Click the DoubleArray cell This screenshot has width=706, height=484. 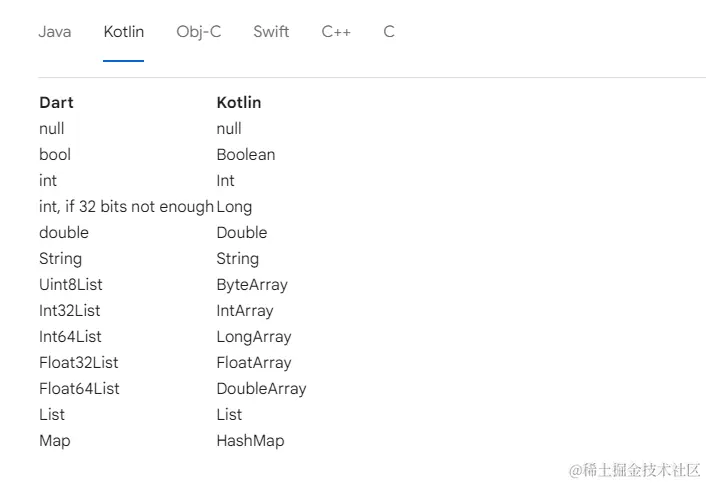(x=262, y=389)
